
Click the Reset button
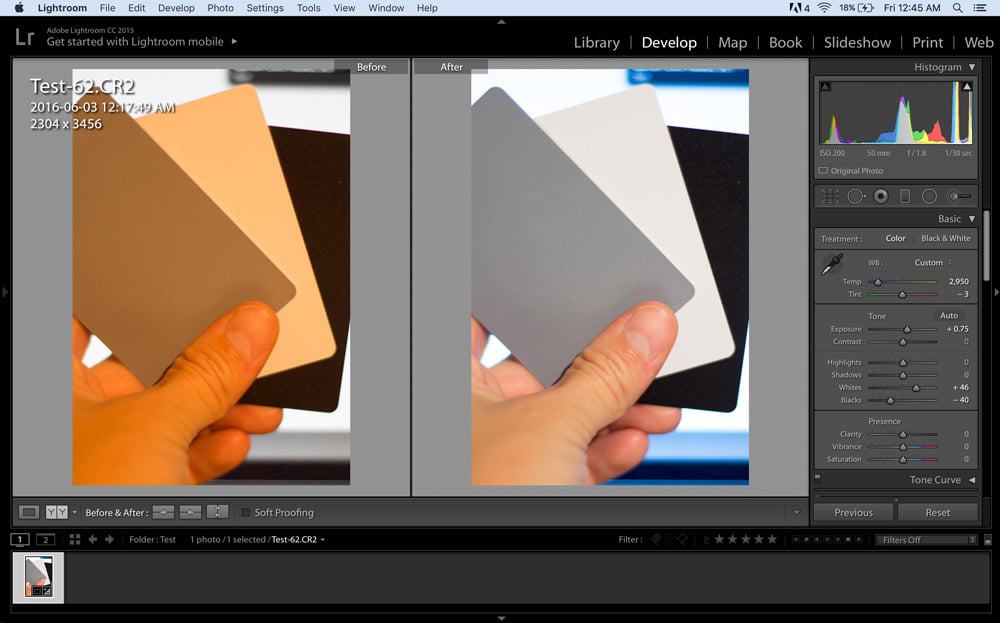coord(937,512)
